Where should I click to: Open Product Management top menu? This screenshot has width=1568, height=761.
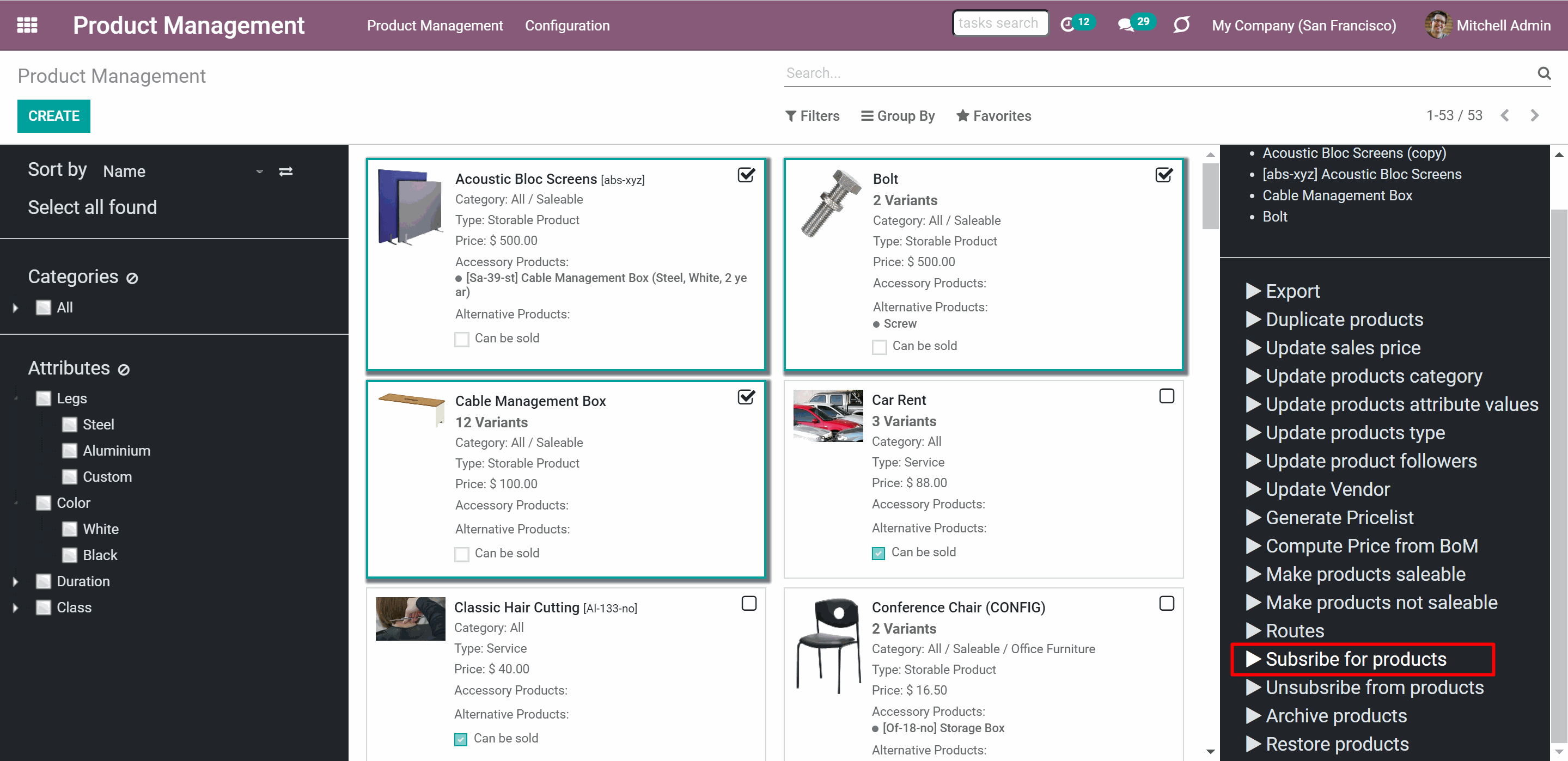[435, 25]
